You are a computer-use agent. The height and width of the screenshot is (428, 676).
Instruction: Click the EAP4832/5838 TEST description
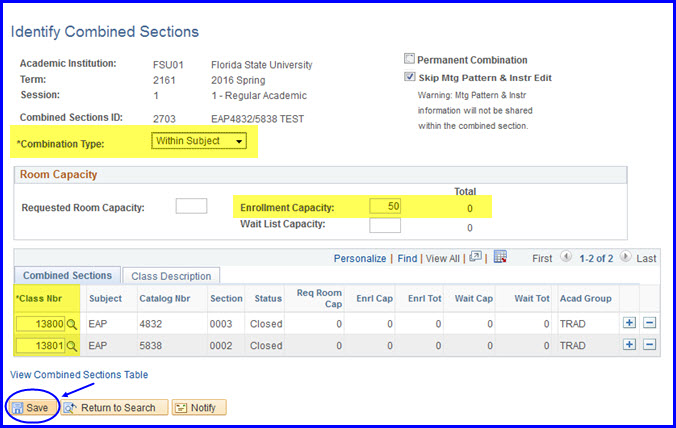[x=257, y=119]
